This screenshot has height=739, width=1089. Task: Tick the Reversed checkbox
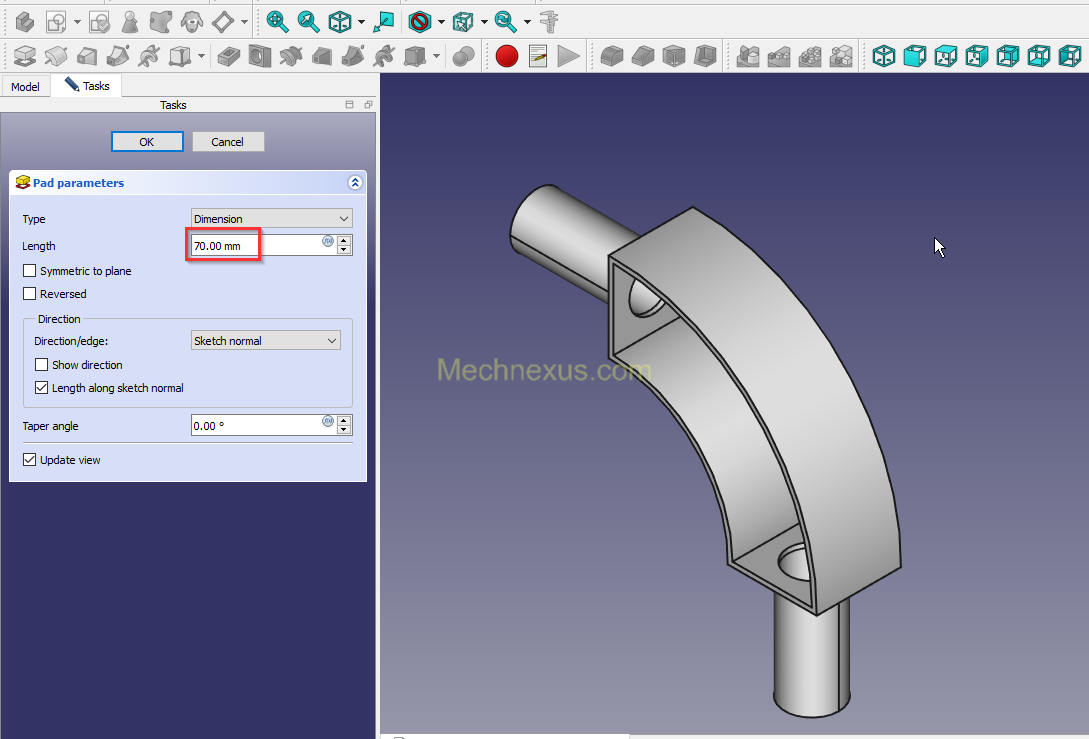[30, 294]
